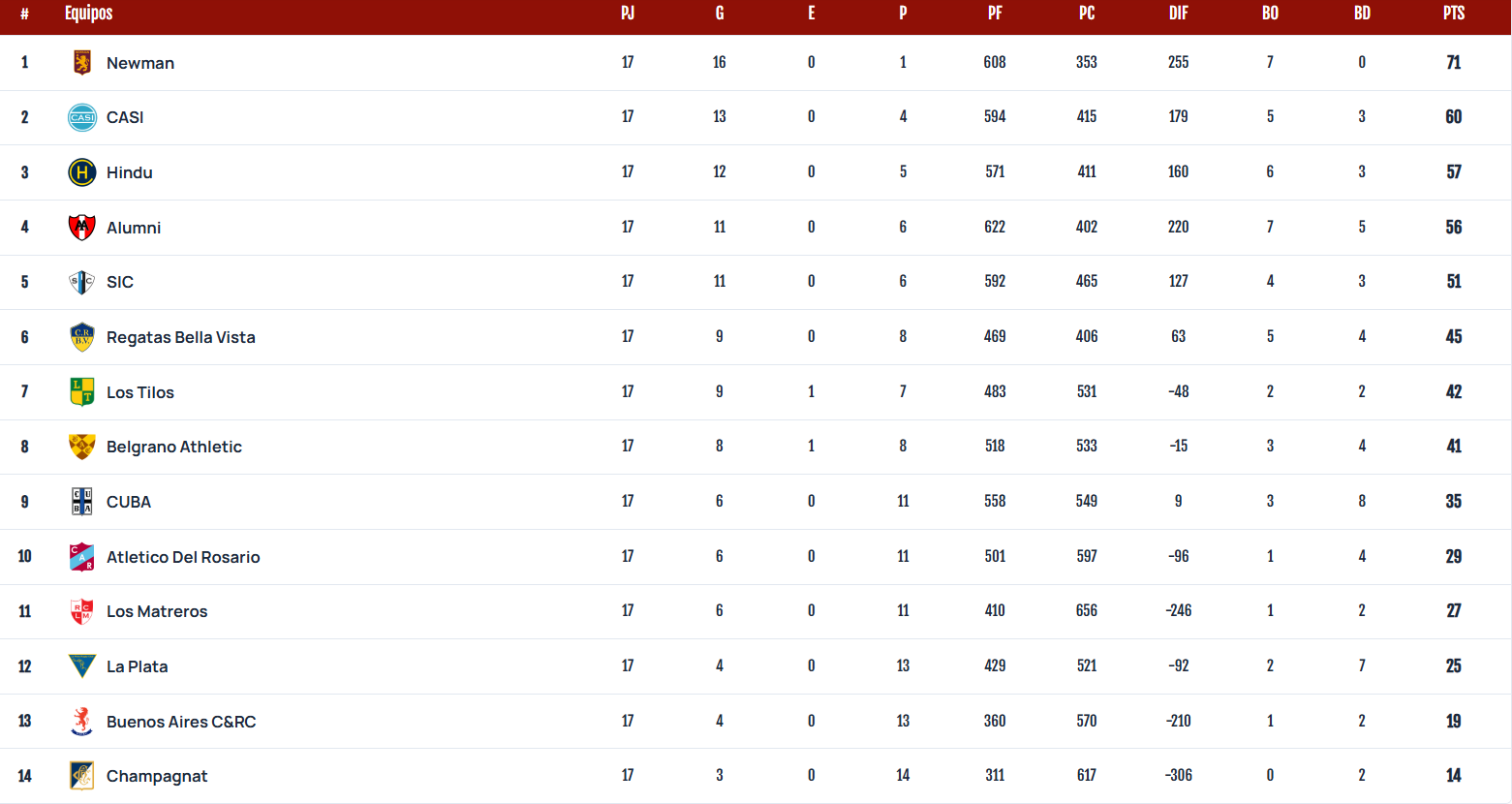The height and width of the screenshot is (804, 1512).
Task: Select the Los Tilos logo
Action: point(82,392)
